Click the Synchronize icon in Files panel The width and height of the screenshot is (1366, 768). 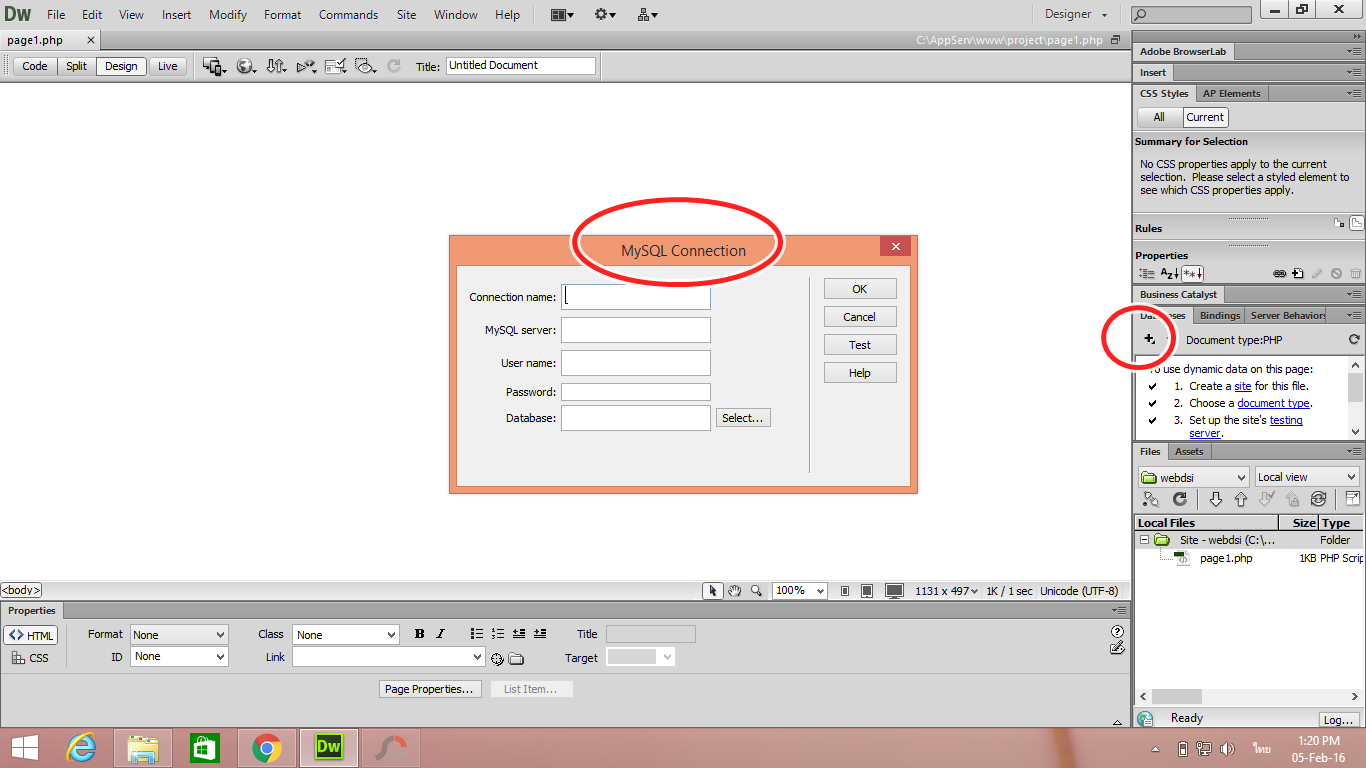coord(1318,499)
